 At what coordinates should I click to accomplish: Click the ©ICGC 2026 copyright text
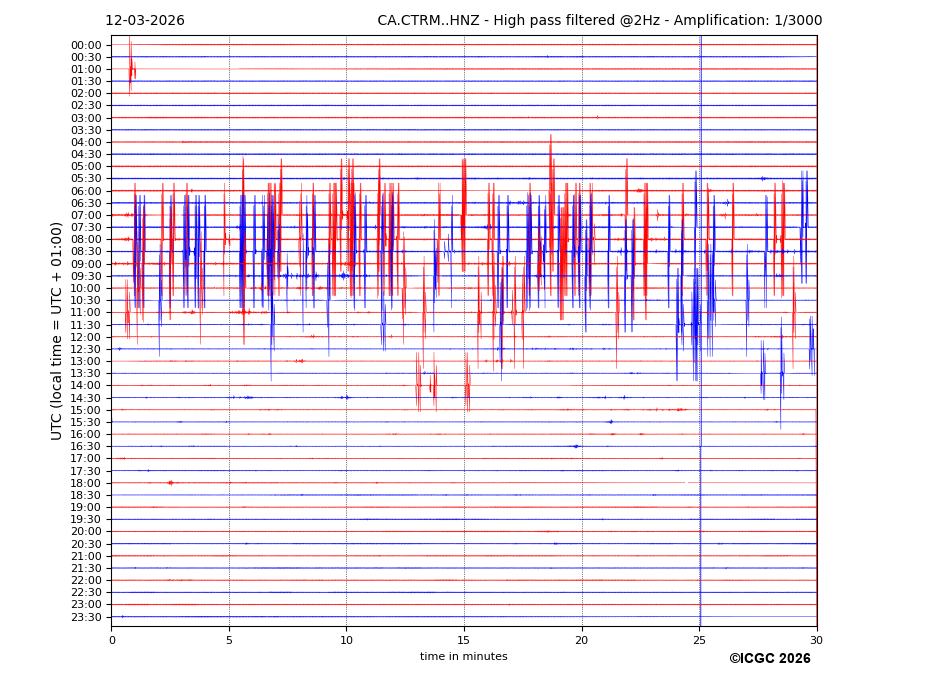coord(769,659)
